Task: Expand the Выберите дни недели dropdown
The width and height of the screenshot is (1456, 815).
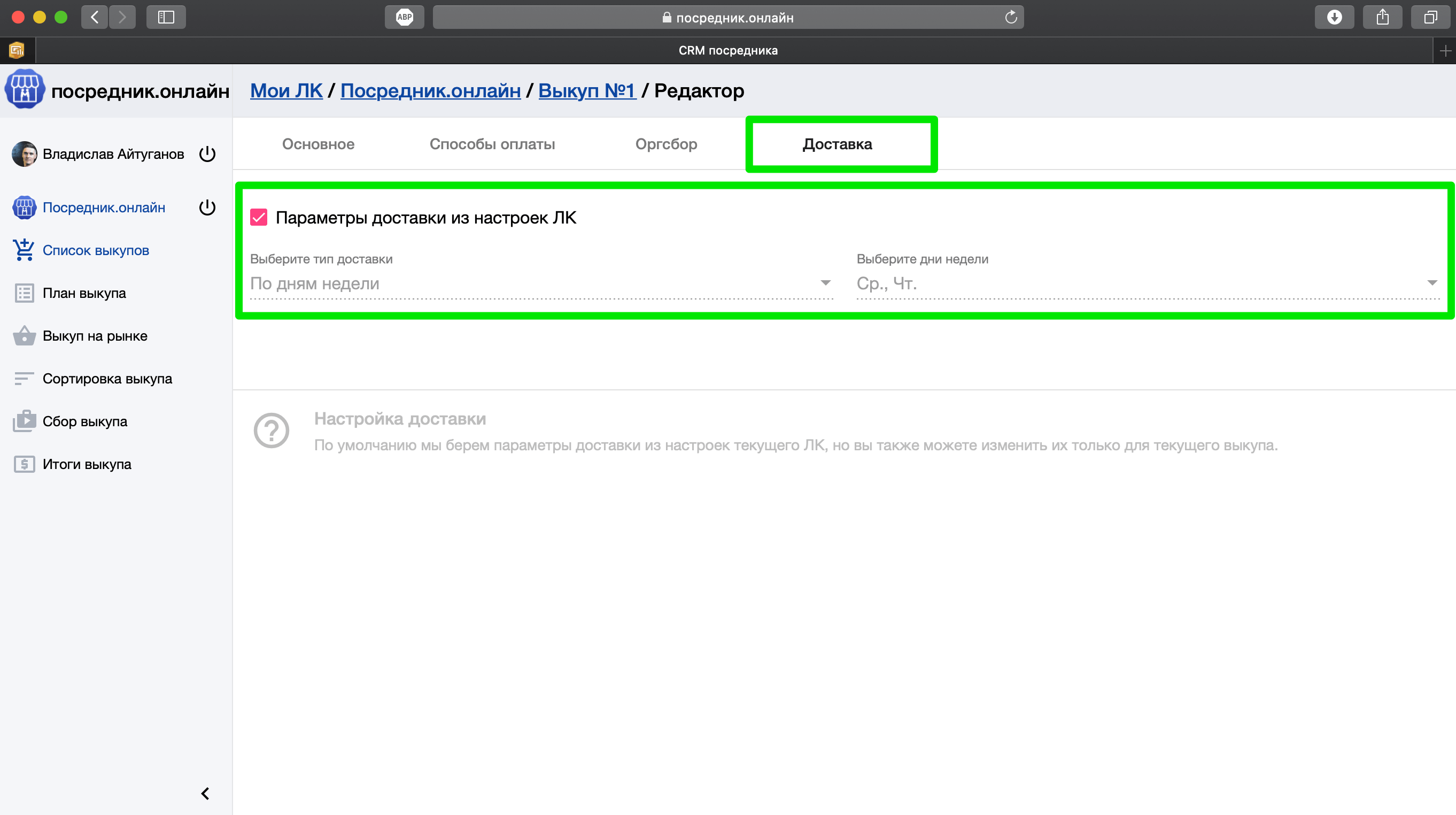Action: [x=1147, y=283]
